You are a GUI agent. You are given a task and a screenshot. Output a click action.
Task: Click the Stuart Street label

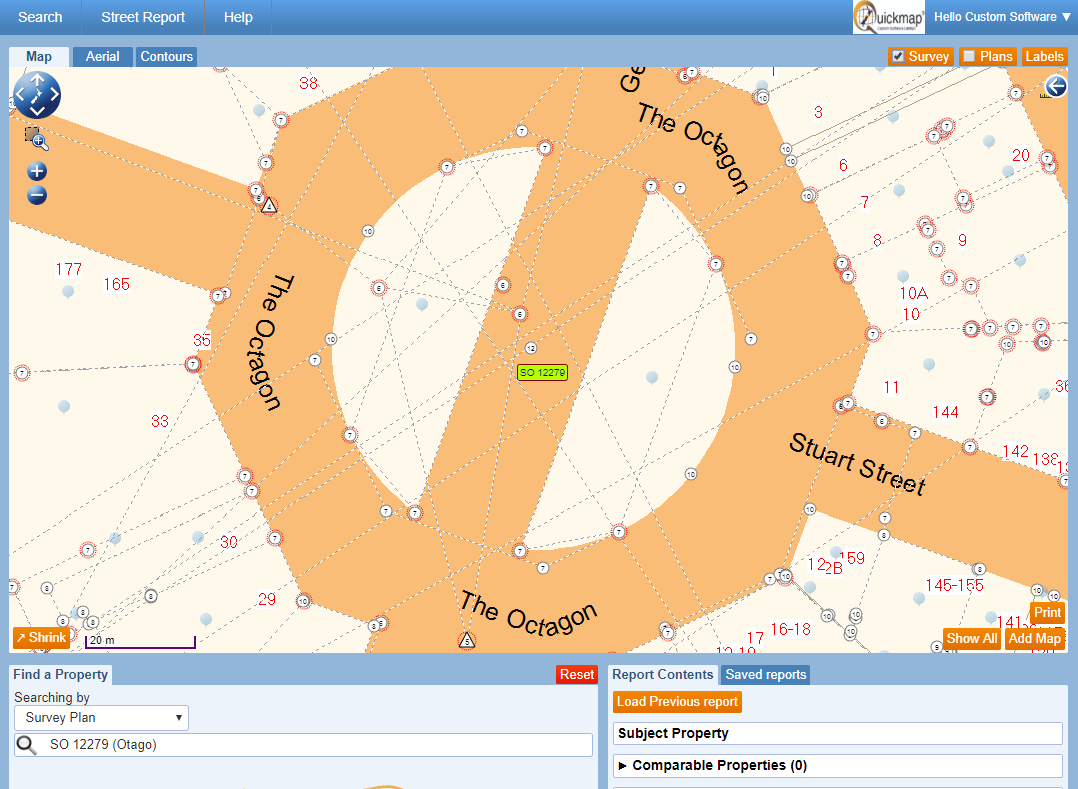(857, 464)
